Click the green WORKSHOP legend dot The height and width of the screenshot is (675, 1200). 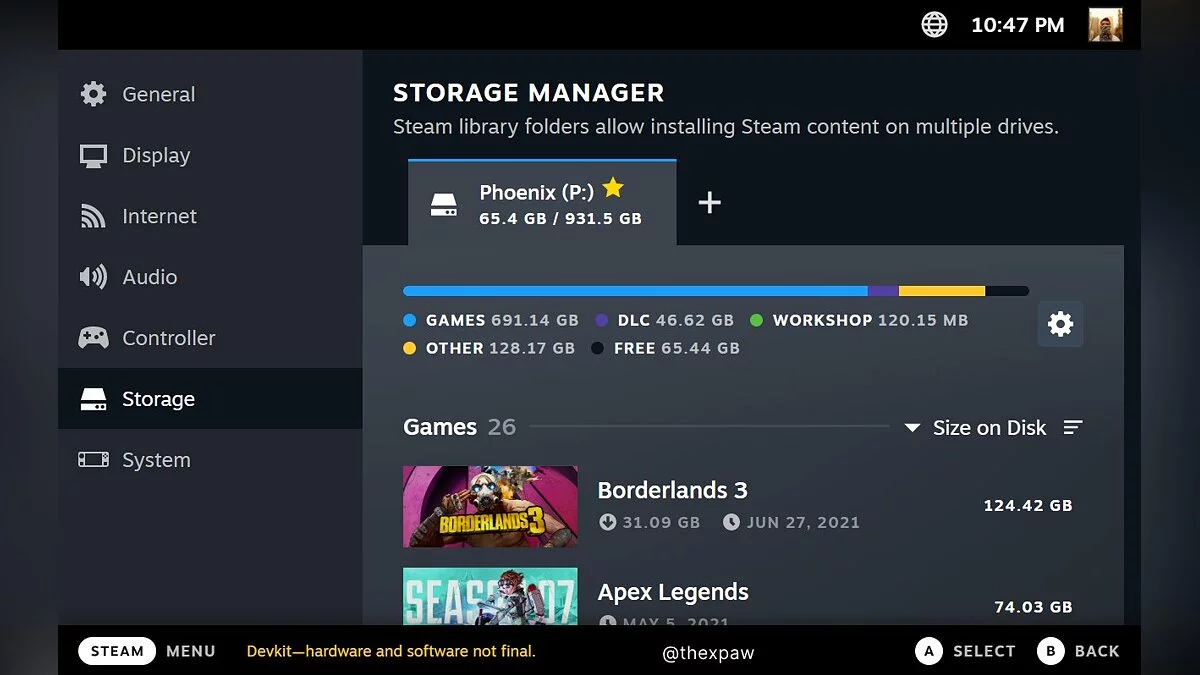(756, 321)
